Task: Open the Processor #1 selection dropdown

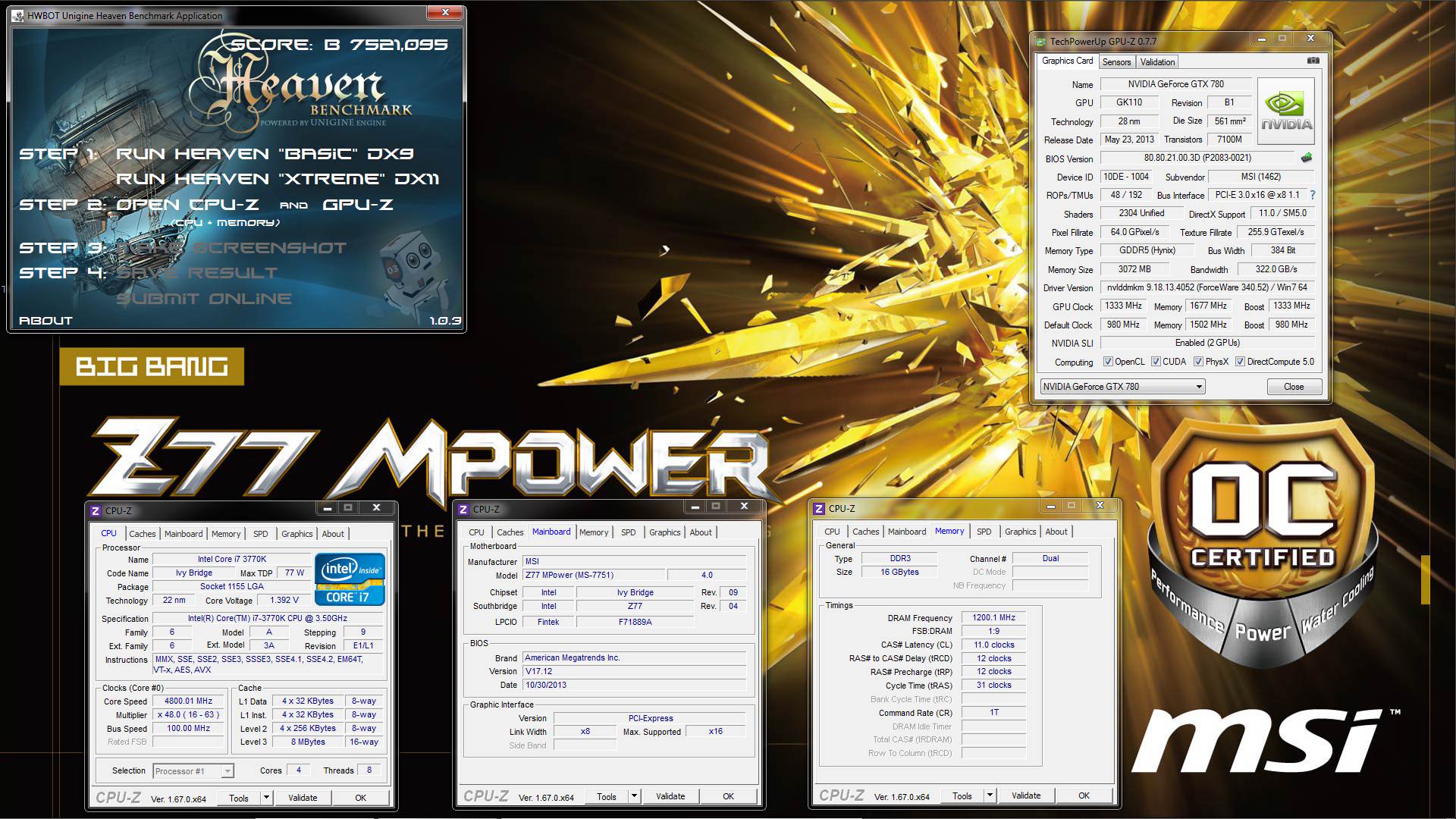Action: tap(193, 771)
